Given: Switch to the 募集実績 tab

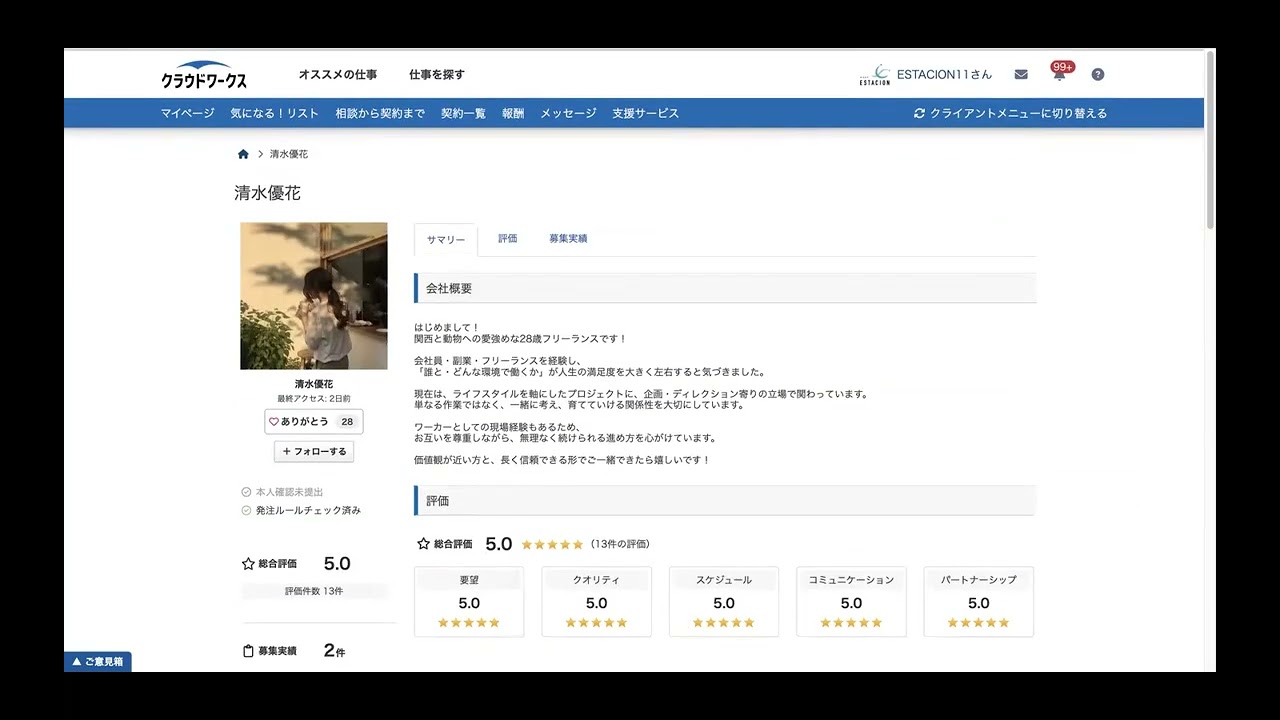Looking at the screenshot, I should [568, 239].
